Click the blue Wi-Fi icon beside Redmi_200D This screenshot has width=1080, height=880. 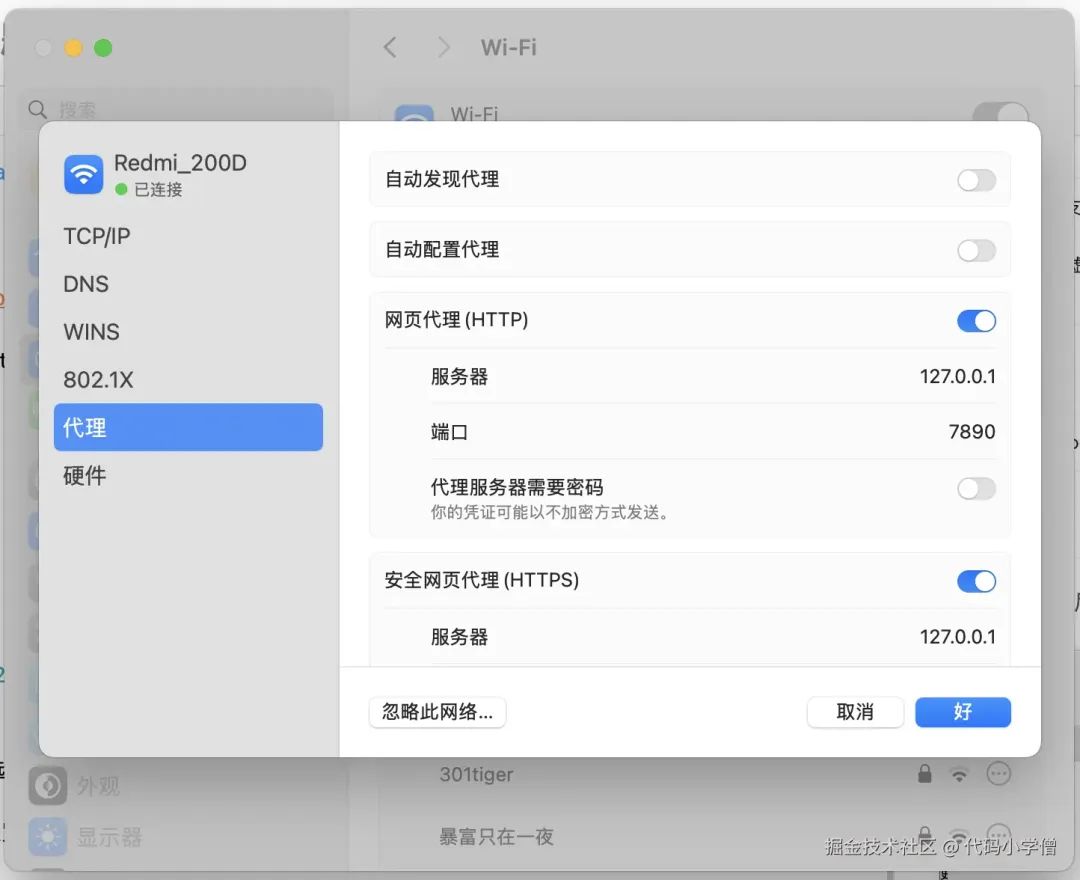pyautogui.click(x=83, y=173)
